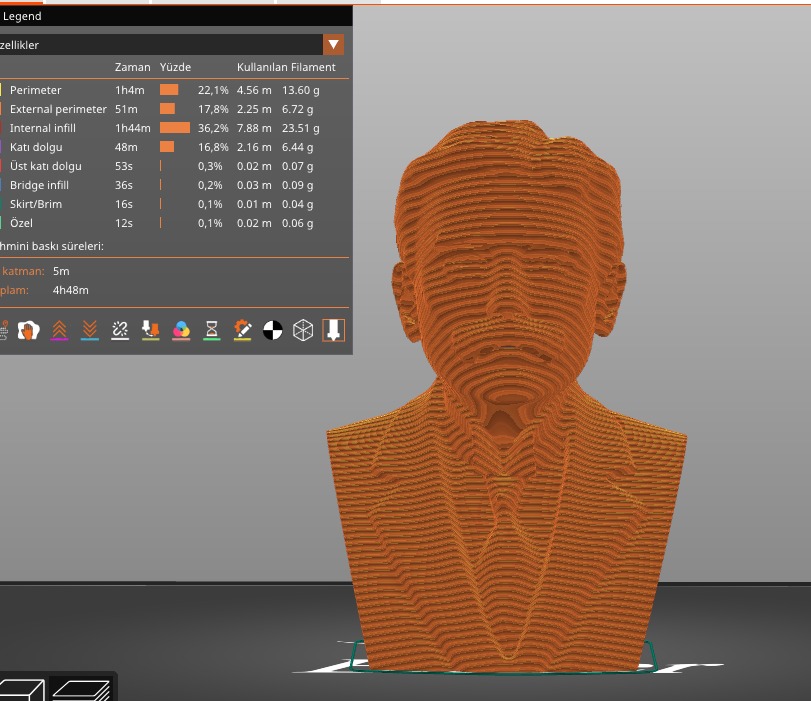This screenshot has width=811, height=701.
Task: Toggle tool marker down-arrow icon
Action: coord(334,330)
